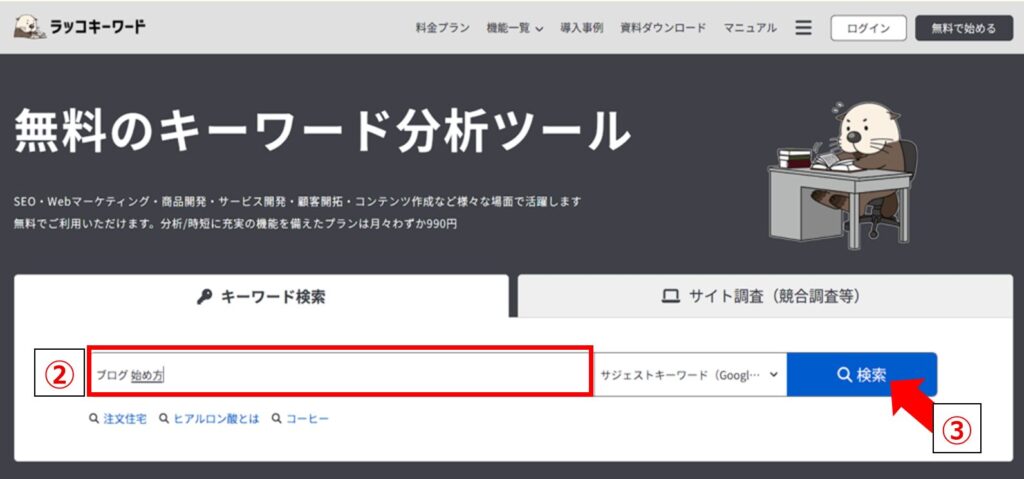The width and height of the screenshot is (1024, 479).
Task: Open 資料ダウンロード link
Action: tap(664, 28)
